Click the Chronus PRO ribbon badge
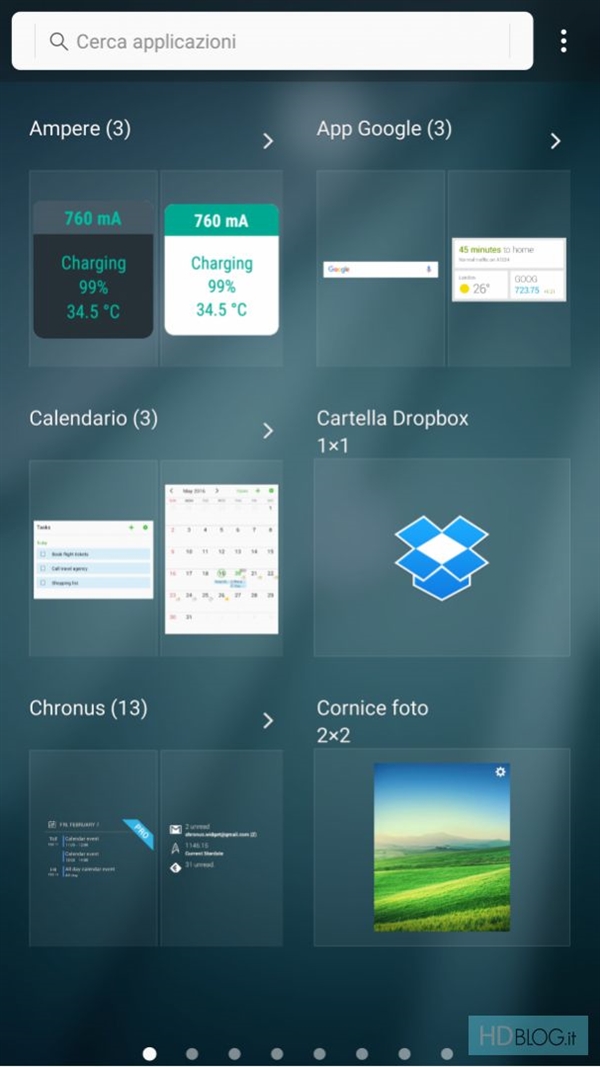The image size is (600, 1067). pos(139,834)
